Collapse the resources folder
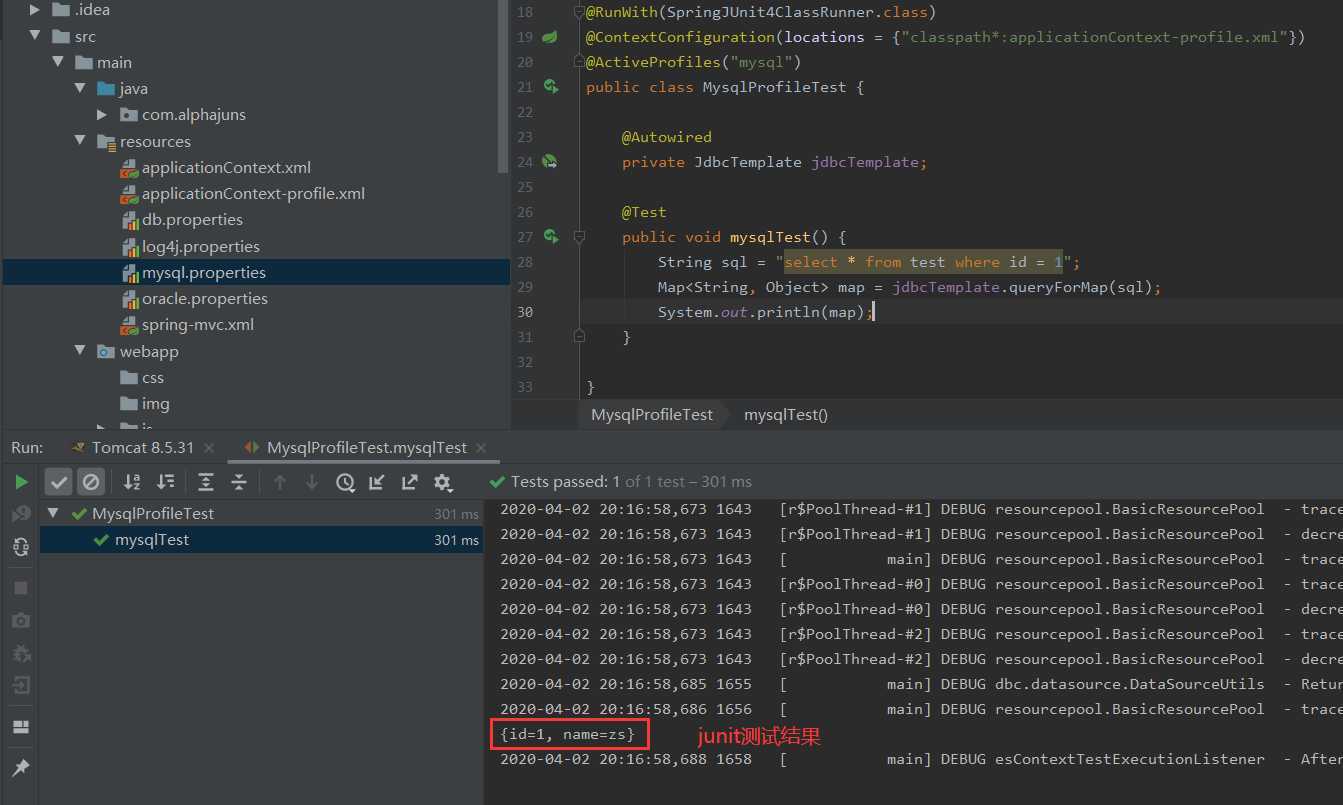The width and height of the screenshot is (1343, 805). 80,141
